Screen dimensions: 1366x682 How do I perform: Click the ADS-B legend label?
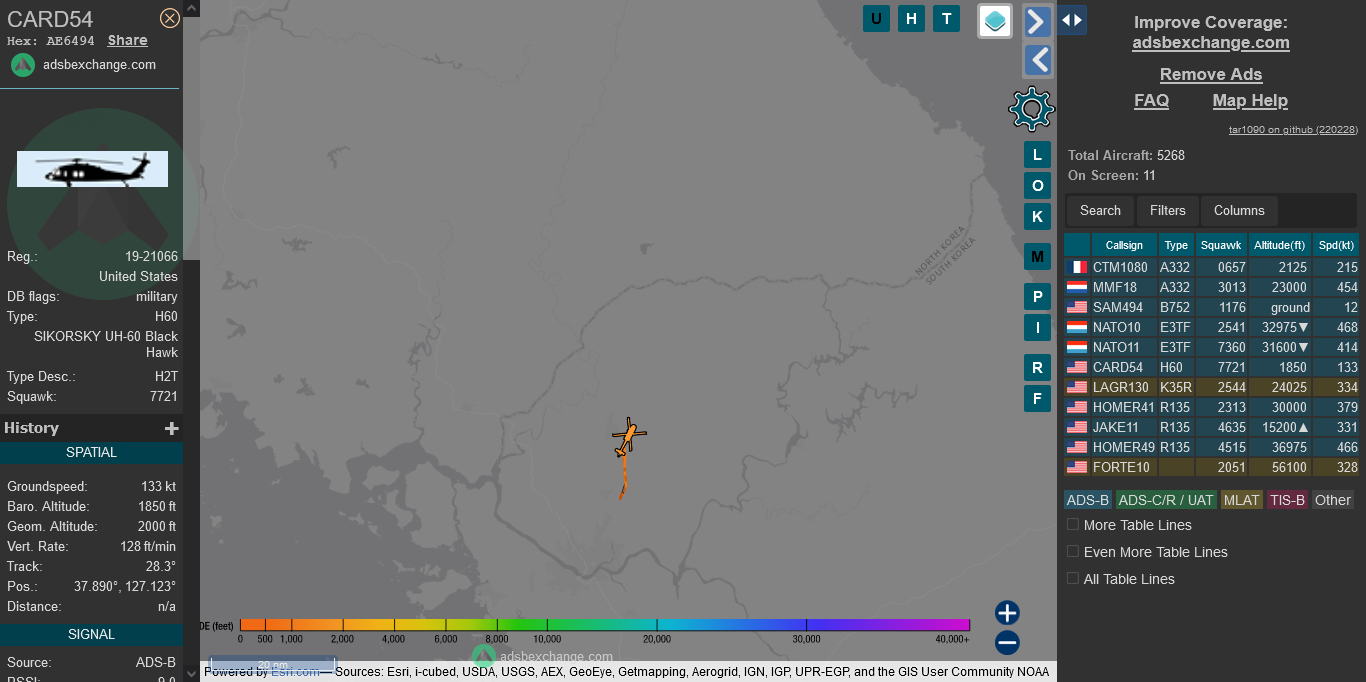(x=1088, y=500)
